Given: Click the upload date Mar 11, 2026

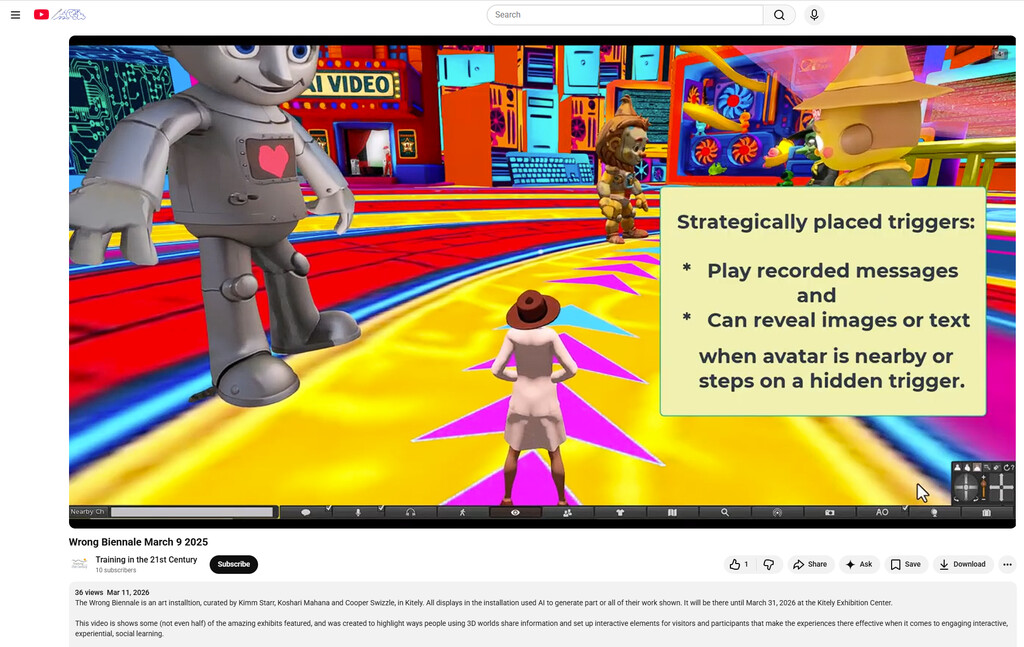Looking at the screenshot, I should click(128, 592).
